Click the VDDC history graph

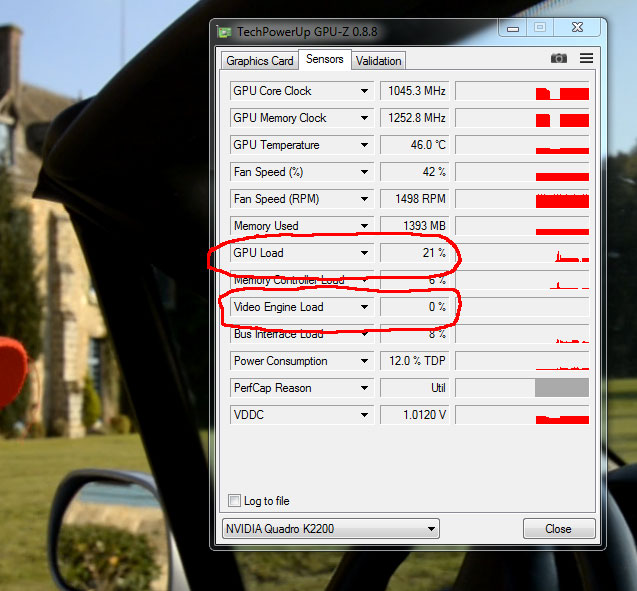click(522, 415)
